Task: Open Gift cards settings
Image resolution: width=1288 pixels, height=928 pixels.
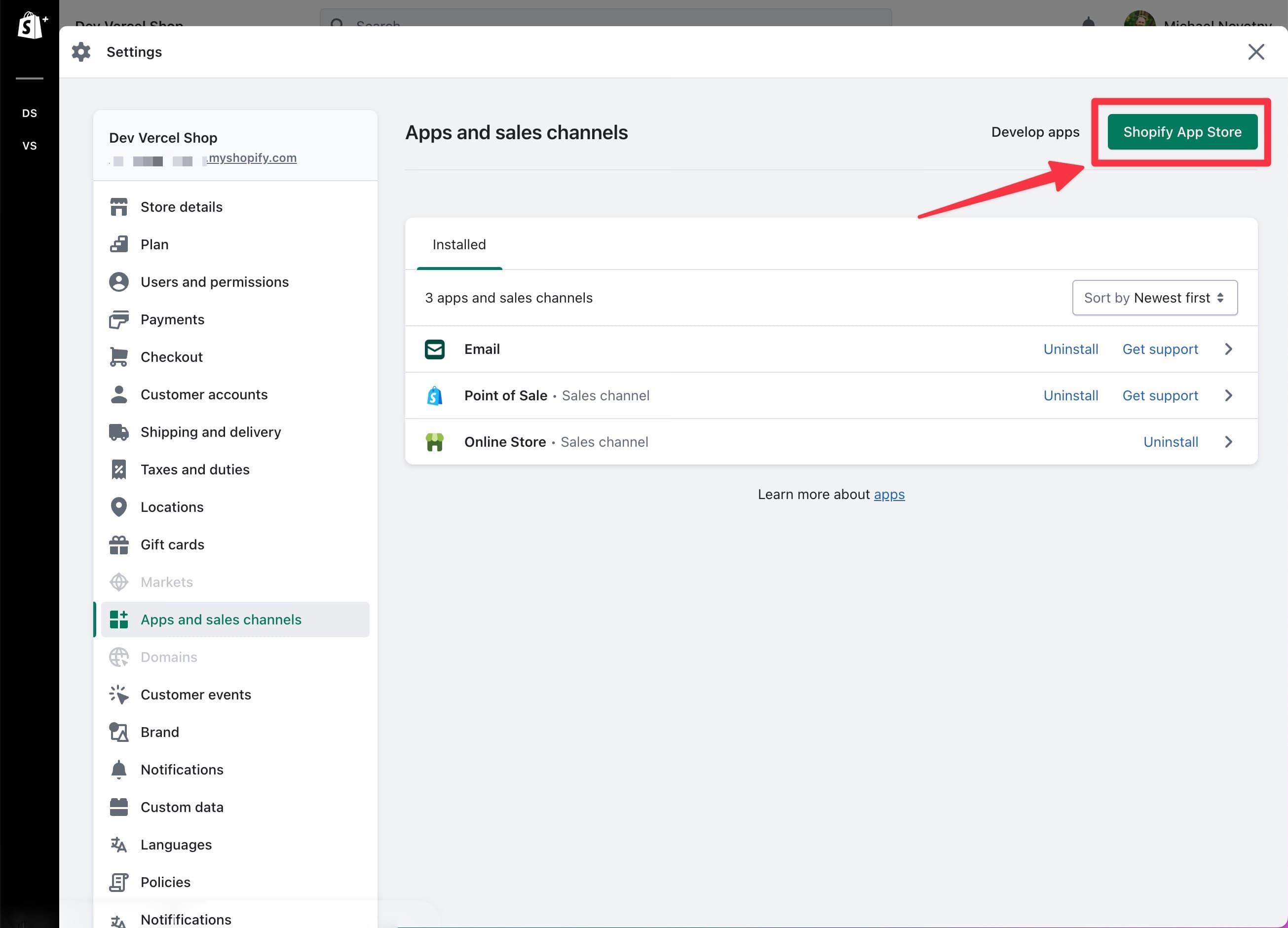Action: pyautogui.click(x=172, y=544)
